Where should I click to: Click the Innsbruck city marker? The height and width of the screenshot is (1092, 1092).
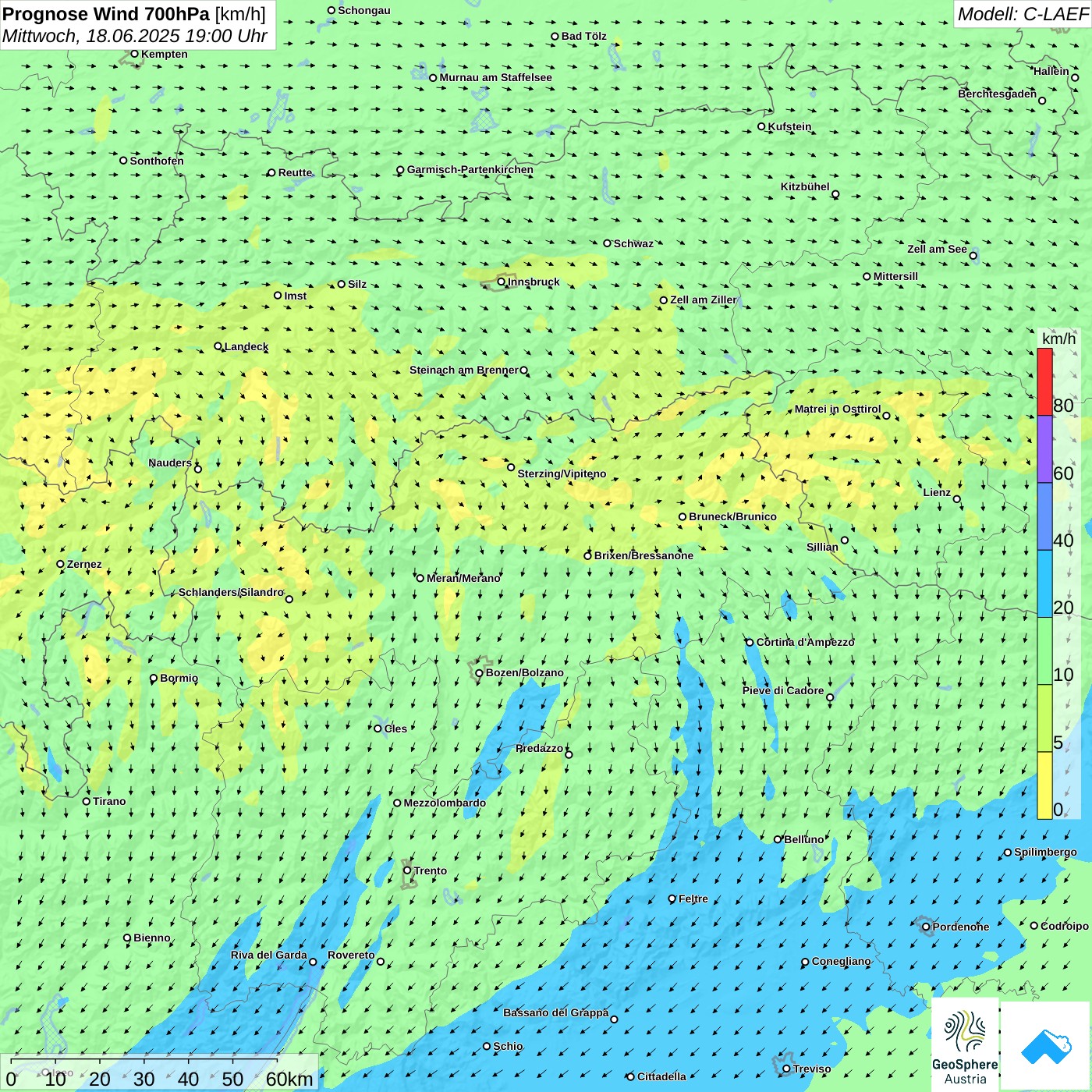[502, 282]
